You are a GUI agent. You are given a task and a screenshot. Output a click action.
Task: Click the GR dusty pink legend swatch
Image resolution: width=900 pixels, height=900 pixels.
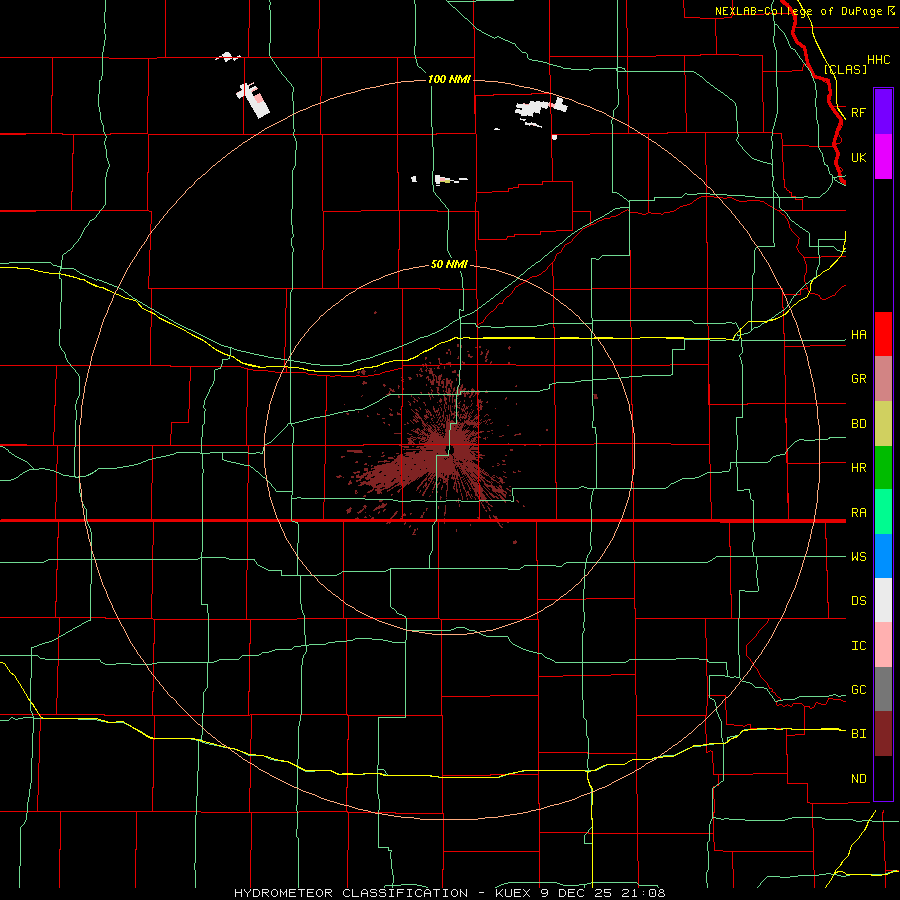coord(883,379)
